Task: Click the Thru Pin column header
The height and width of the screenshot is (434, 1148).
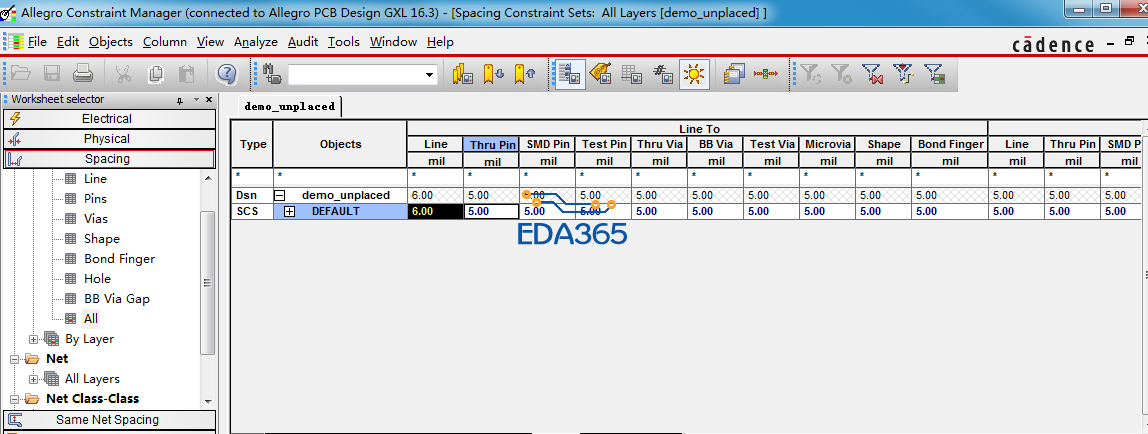Action: point(491,145)
